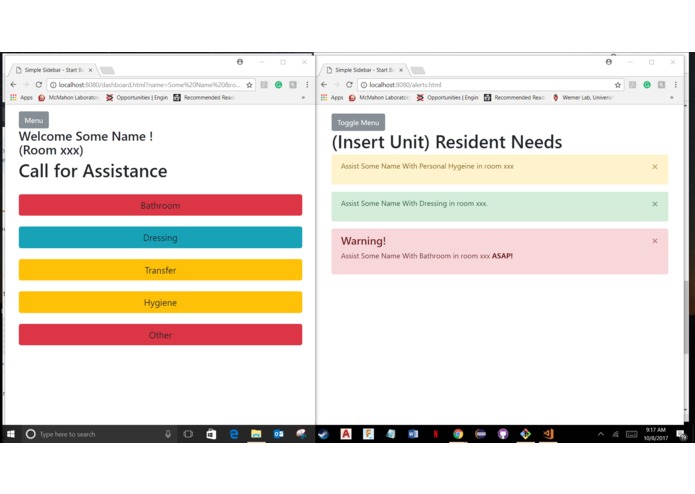Bookmark the dashboard page with star icon
This screenshot has height=494, width=695.
click(249, 85)
